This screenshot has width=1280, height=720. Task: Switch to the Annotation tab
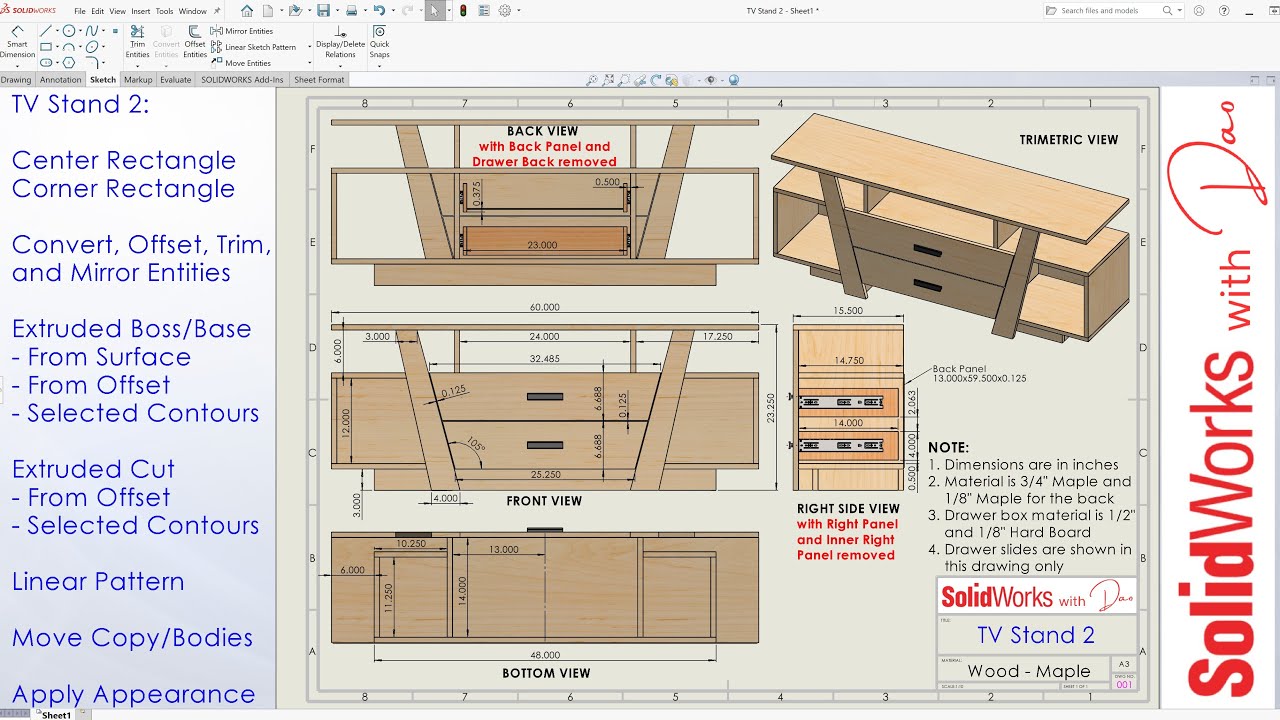pyautogui.click(x=61, y=79)
